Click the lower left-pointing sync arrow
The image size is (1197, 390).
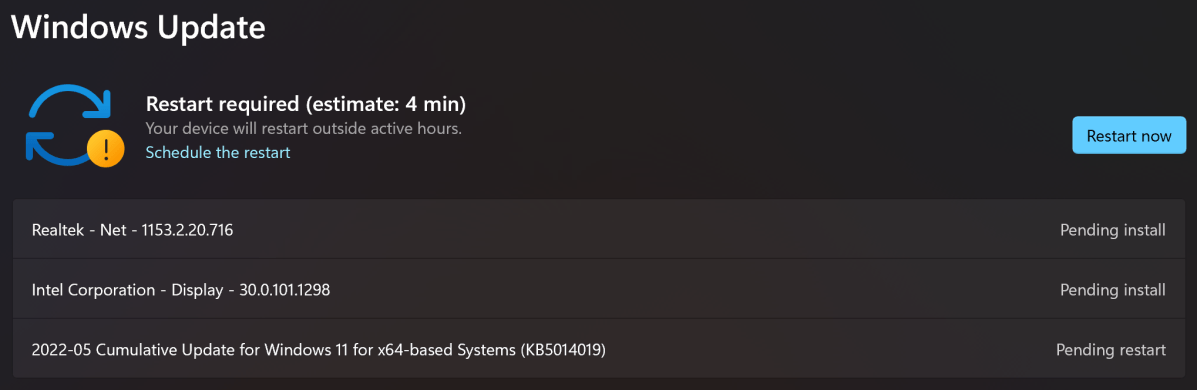pos(57,148)
